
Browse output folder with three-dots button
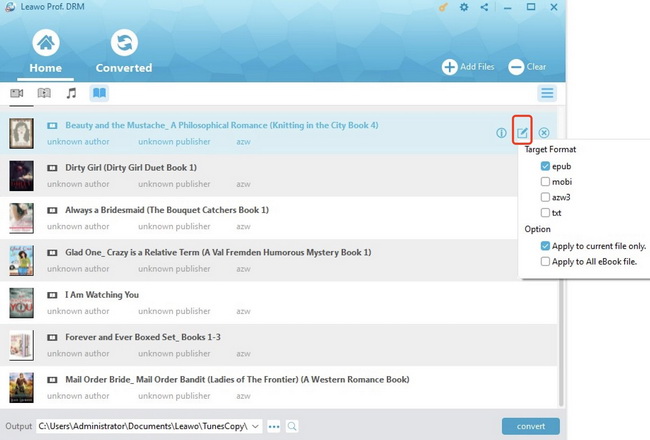pos(274,426)
